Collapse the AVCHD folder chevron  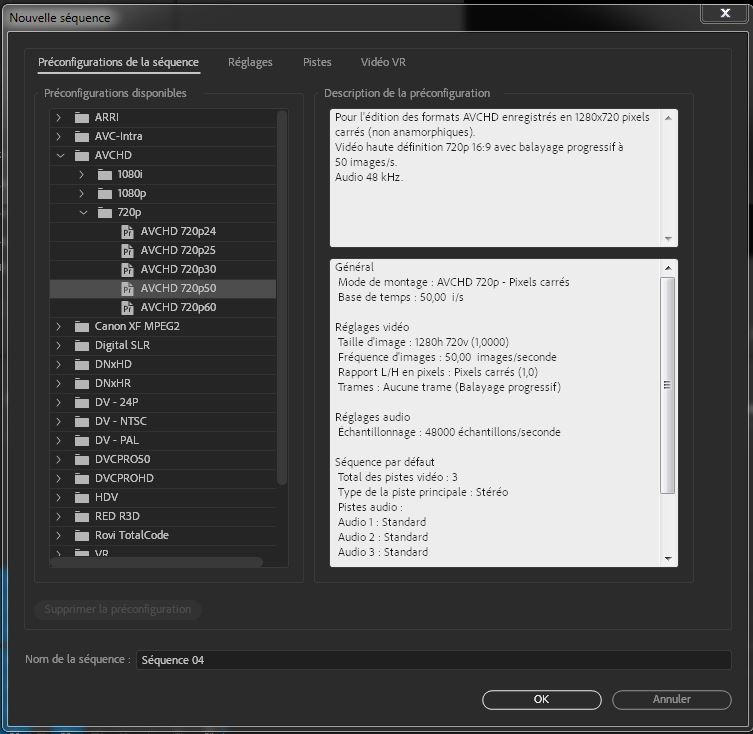[x=60, y=155]
